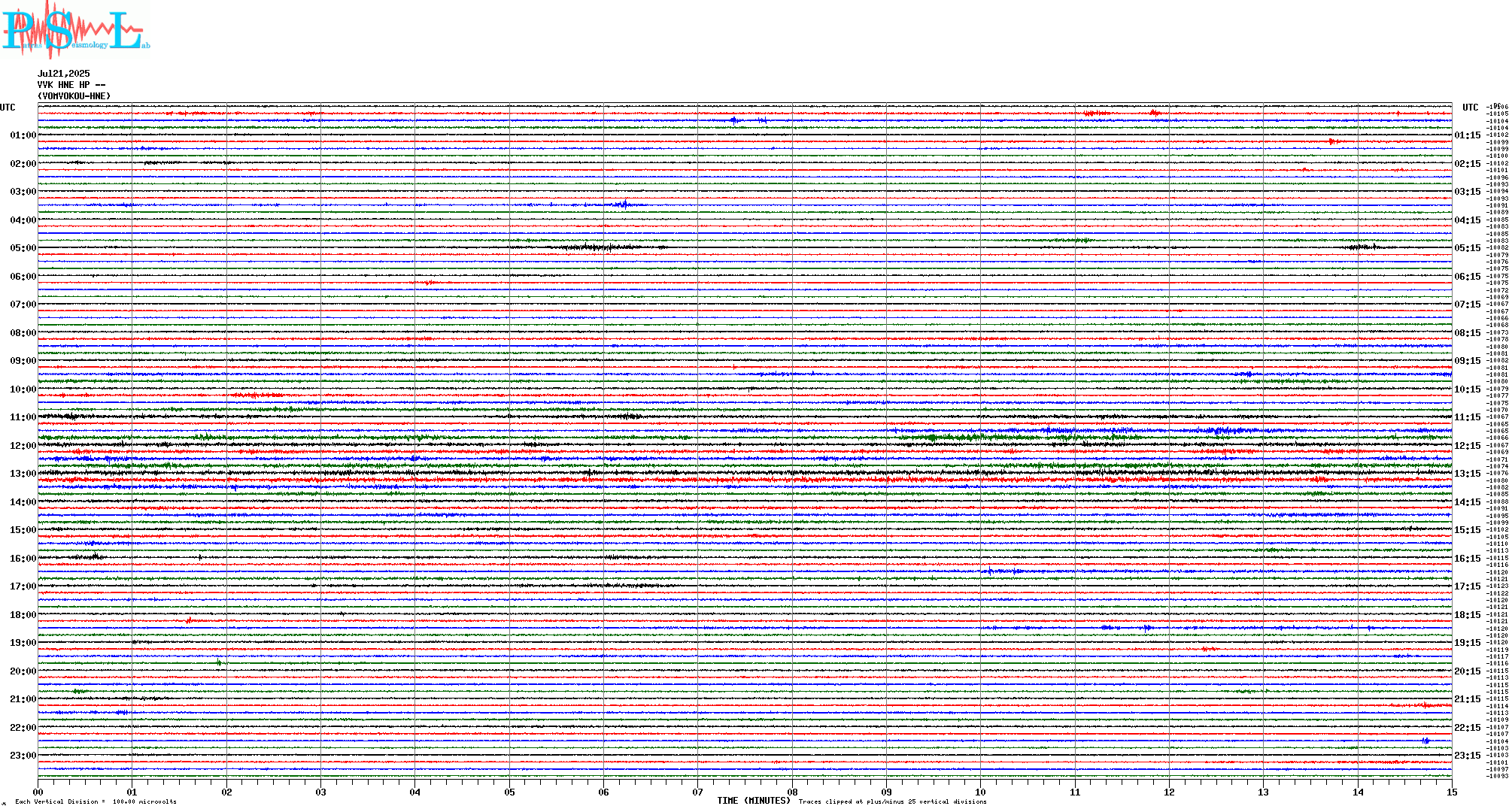Pick minute tick 07 on axis
The image size is (1512, 812).
[698, 792]
